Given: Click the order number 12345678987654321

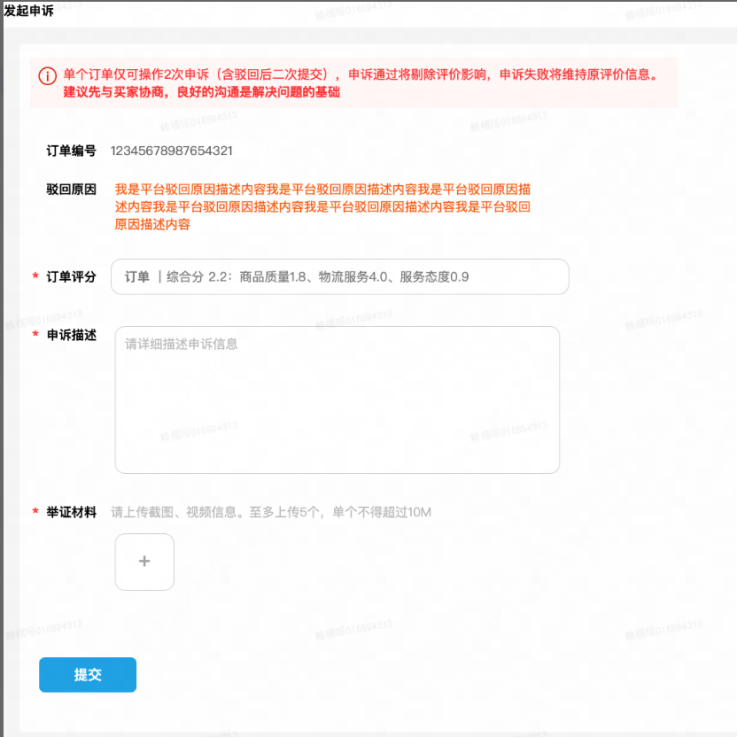Looking at the screenshot, I should click(x=171, y=151).
